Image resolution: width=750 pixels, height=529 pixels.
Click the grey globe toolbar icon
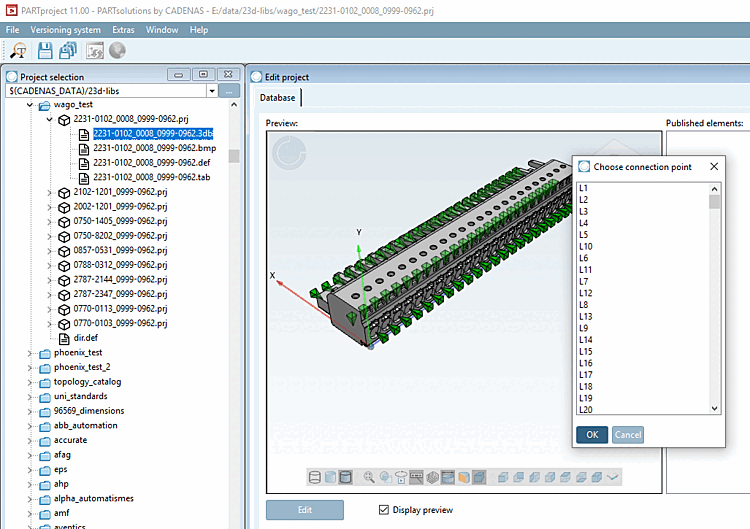click(117, 51)
